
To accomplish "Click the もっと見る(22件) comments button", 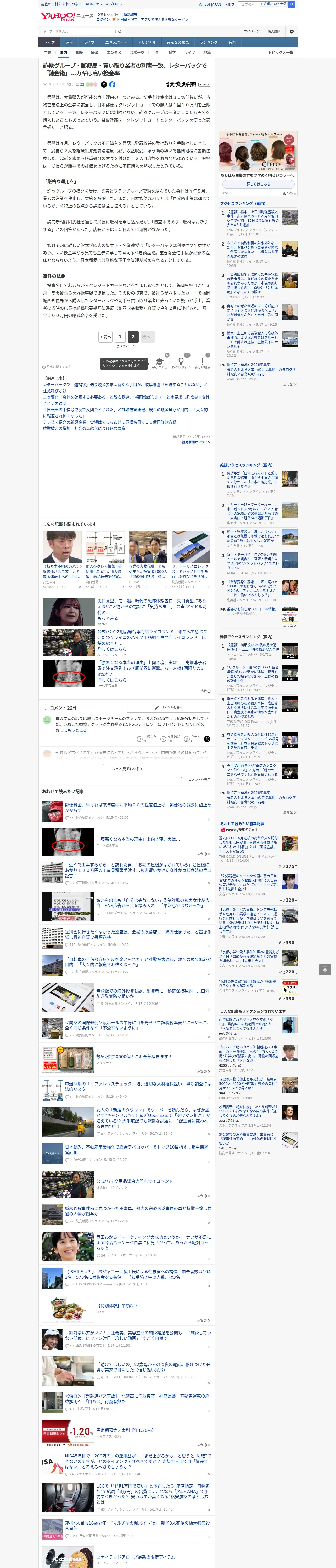I will coord(127,769).
